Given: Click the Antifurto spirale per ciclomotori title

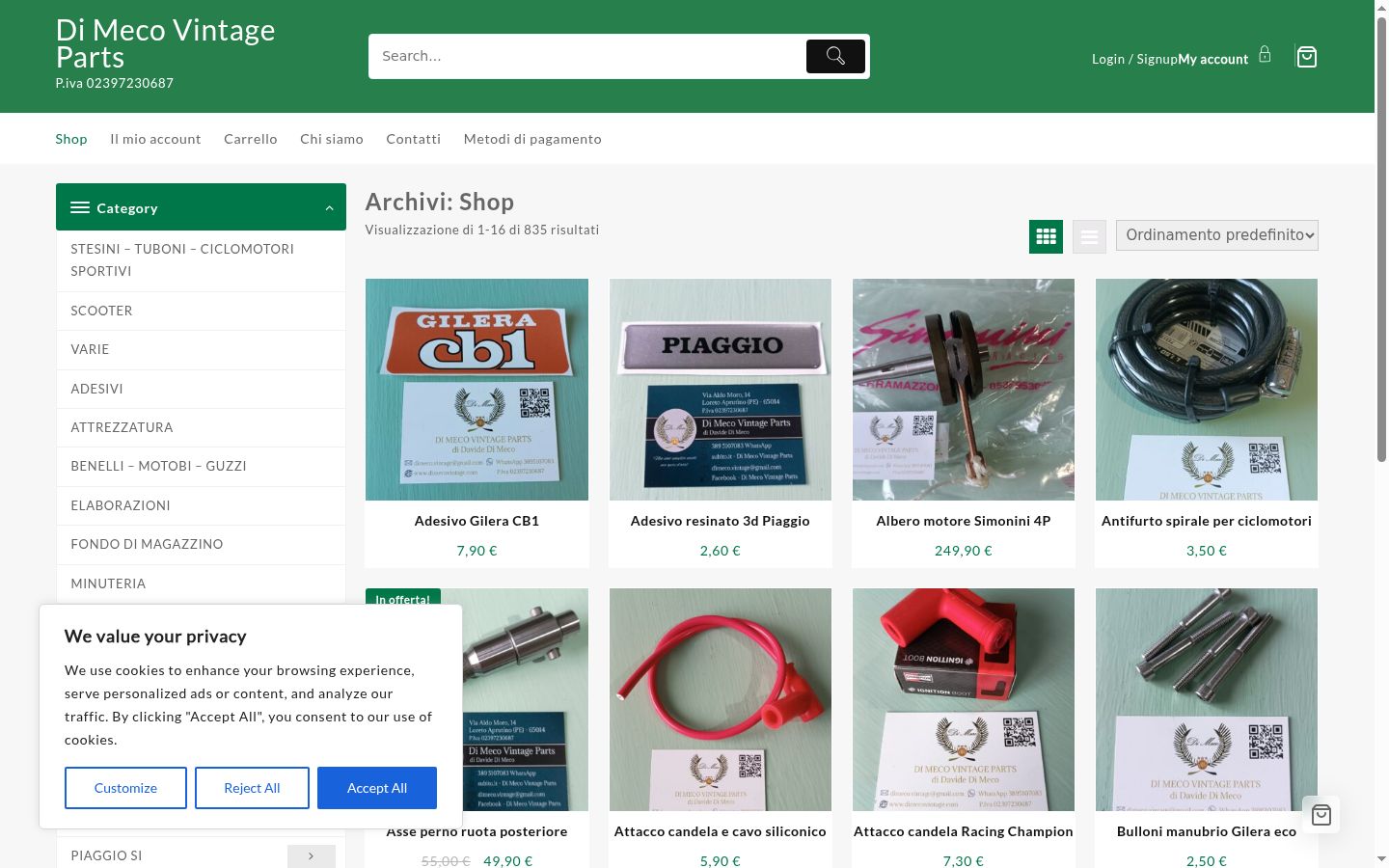Looking at the screenshot, I should 1207,521.
